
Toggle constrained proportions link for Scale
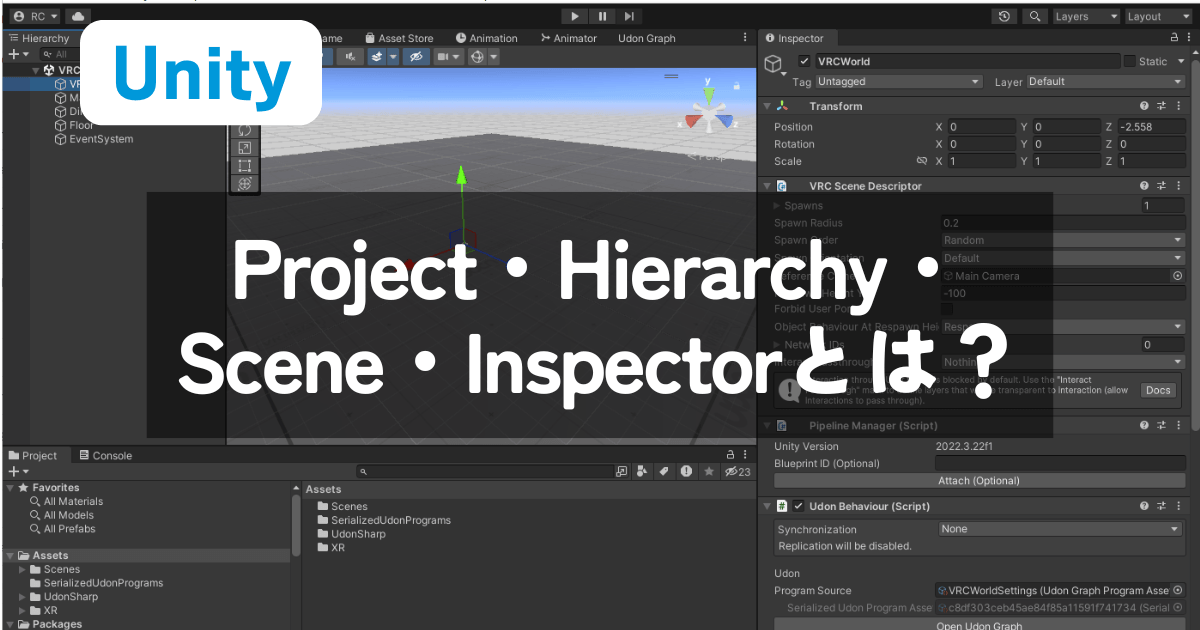pyautogui.click(x=922, y=161)
